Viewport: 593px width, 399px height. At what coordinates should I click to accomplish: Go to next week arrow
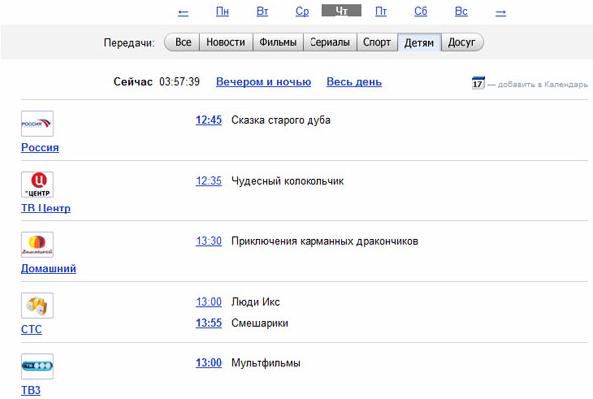tap(501, 13)
